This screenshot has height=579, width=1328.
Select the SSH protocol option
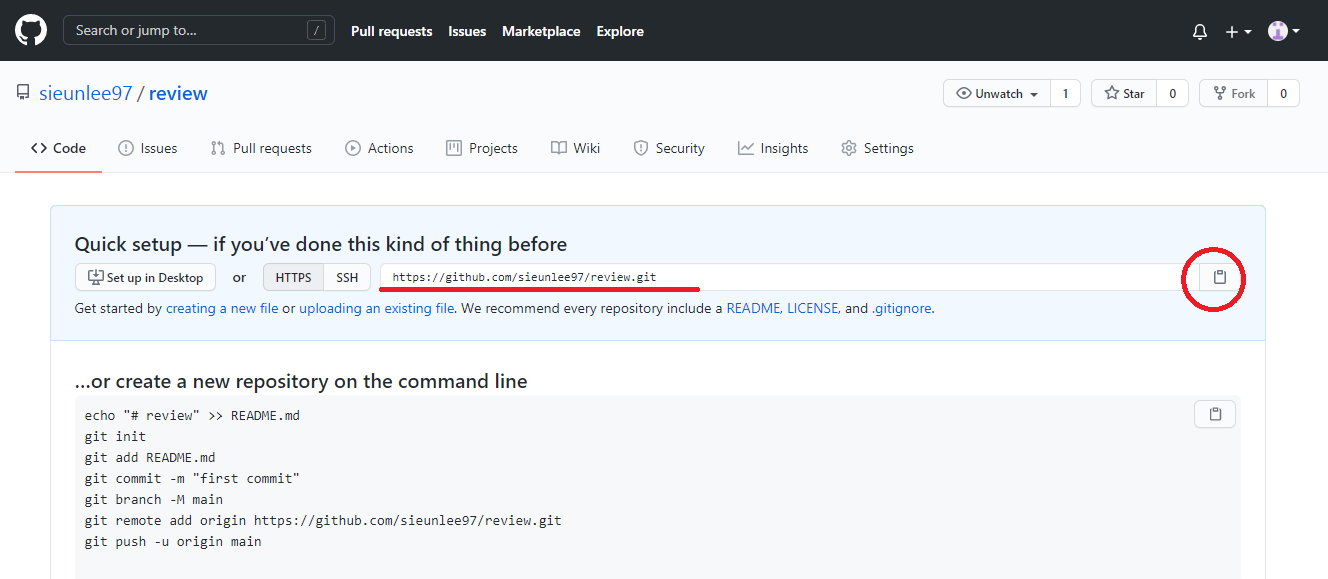[x=347, y=277]
